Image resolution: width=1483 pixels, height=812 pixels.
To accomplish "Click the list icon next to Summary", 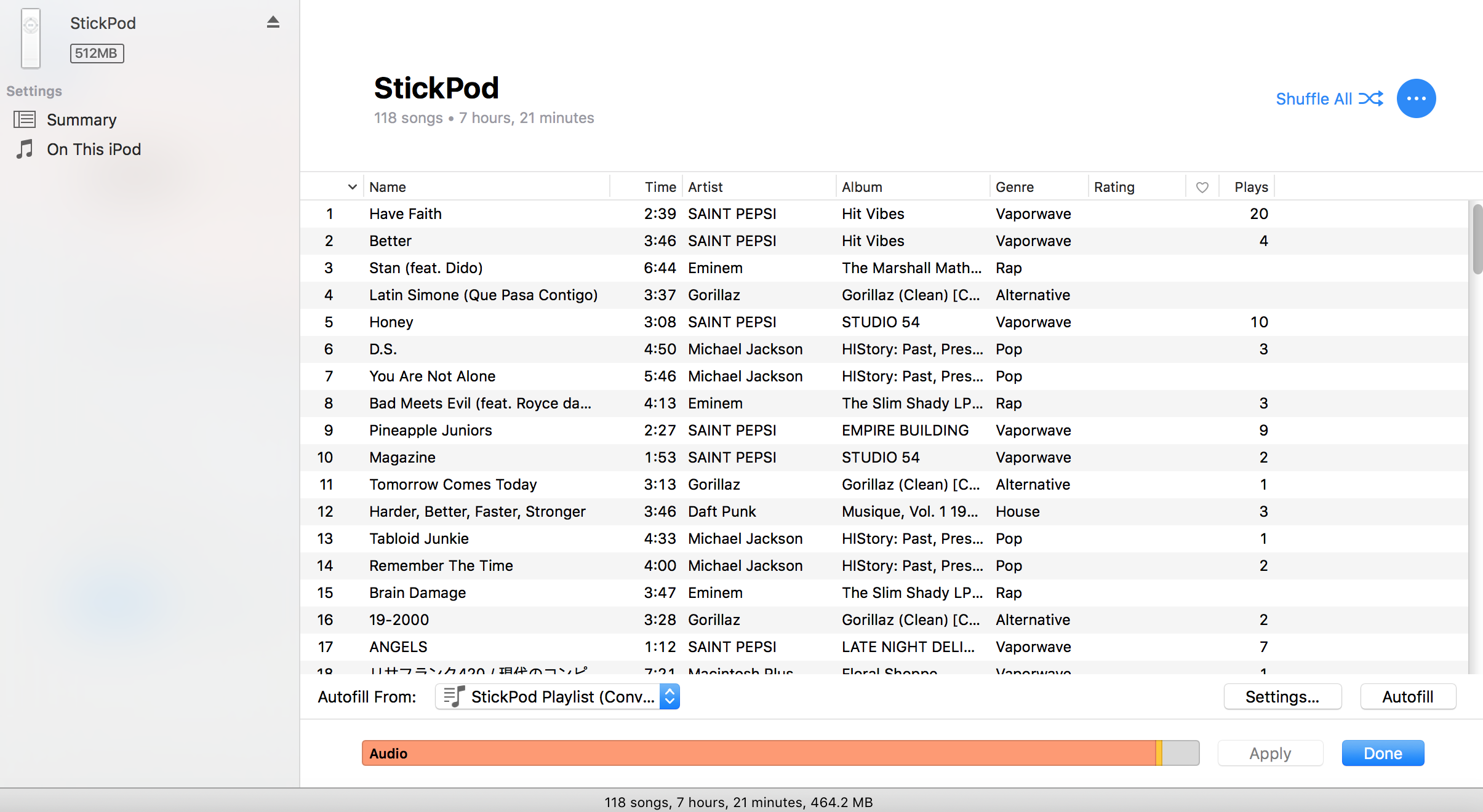I will point(25,119).
